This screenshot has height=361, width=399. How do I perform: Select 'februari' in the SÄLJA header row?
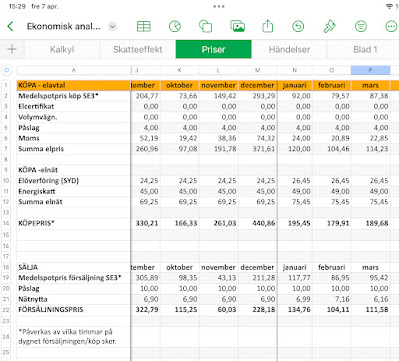click(332, 267)
